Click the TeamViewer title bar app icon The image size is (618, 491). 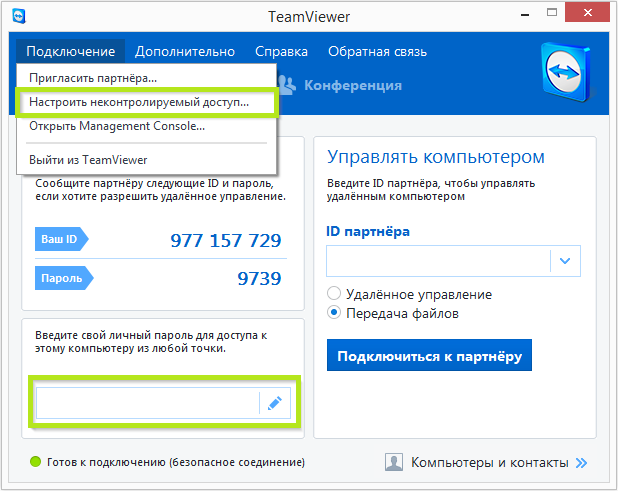(x=19, y=17)
